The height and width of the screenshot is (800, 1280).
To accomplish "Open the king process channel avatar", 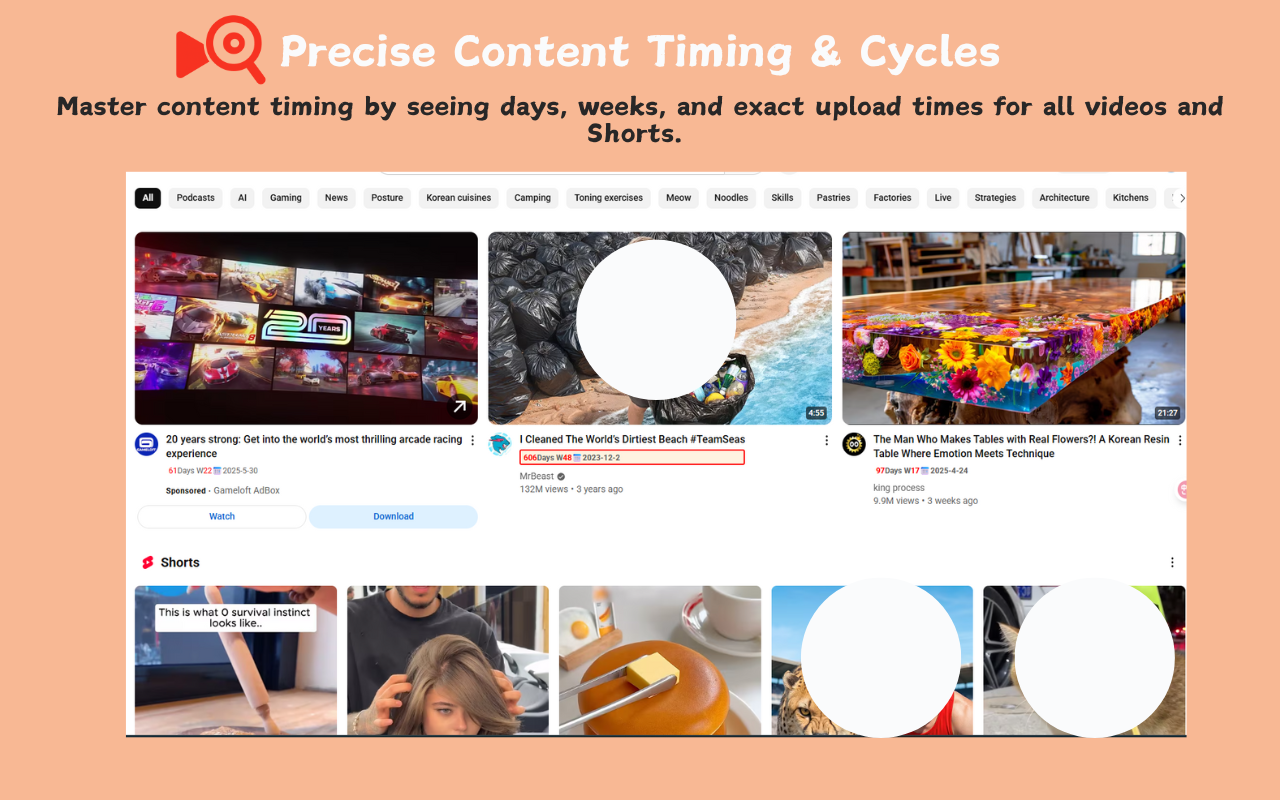I will point(854,445).
